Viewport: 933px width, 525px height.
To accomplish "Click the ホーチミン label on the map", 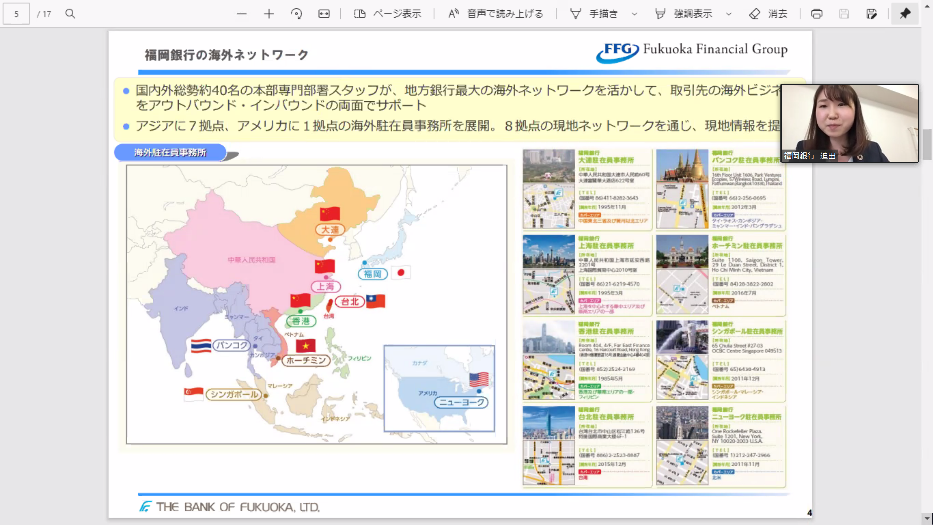I will pos(306,360).
